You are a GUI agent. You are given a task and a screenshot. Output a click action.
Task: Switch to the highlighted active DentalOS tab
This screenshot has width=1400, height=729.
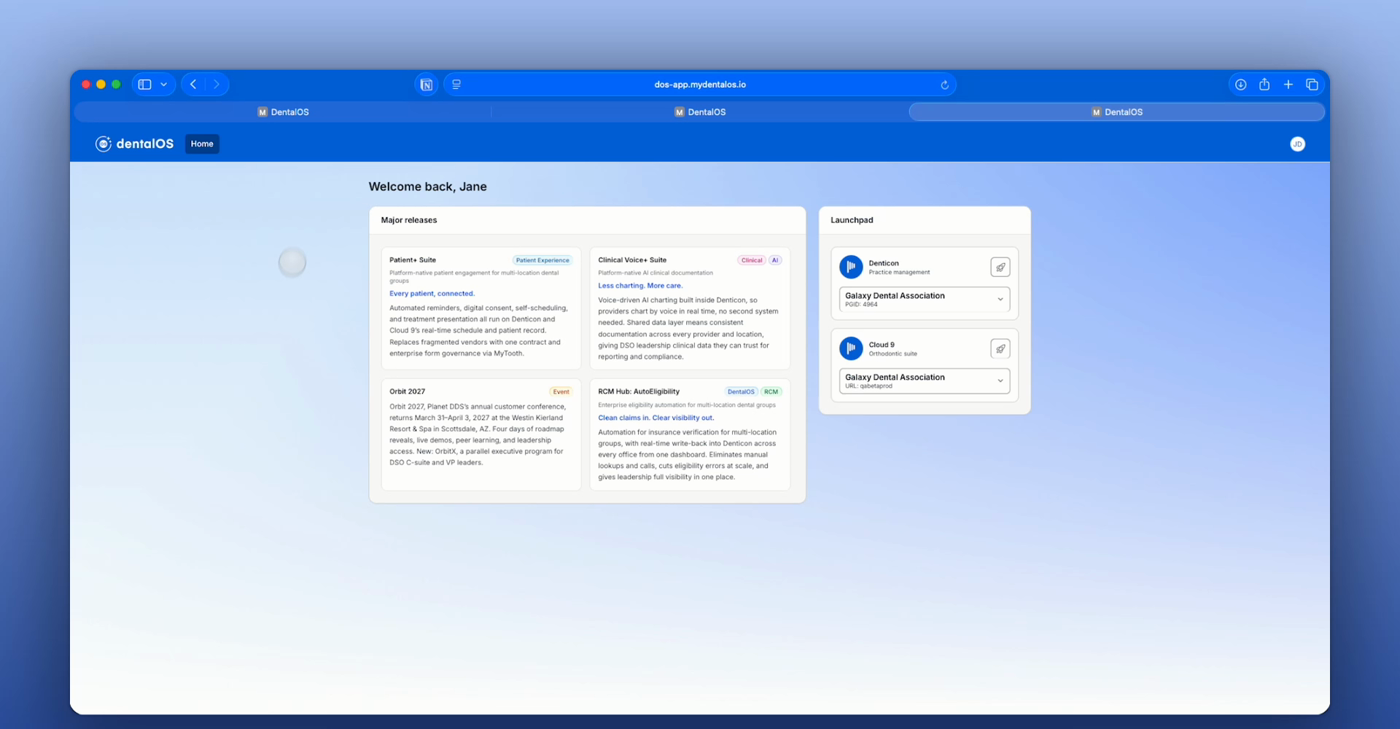pos(1116,112)
